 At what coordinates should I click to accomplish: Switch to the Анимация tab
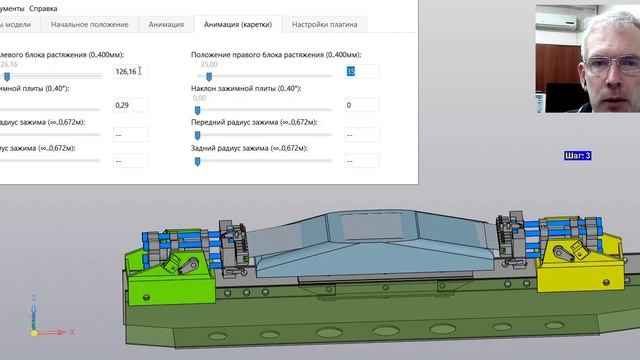[166, 24]
